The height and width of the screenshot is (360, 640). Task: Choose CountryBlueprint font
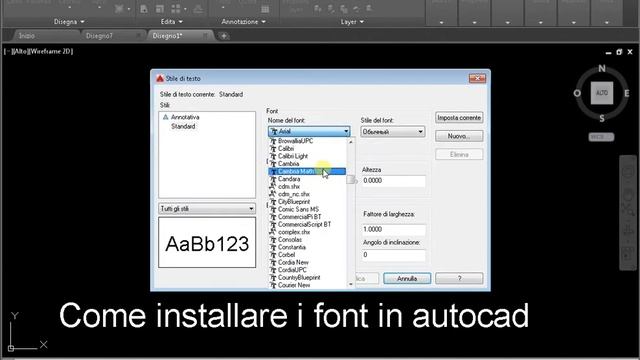(x=307, y=278)
